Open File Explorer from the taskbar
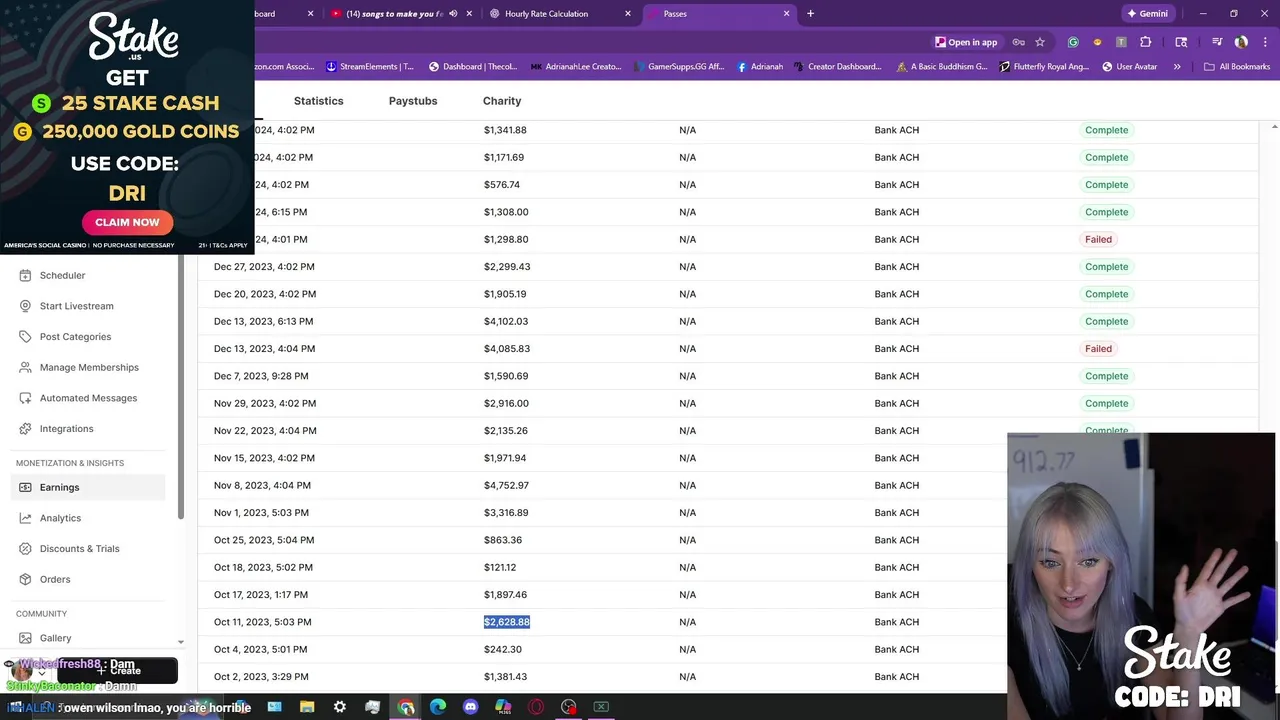Image resolution: width=1280 pixels, height=720 pixels. 307,707
